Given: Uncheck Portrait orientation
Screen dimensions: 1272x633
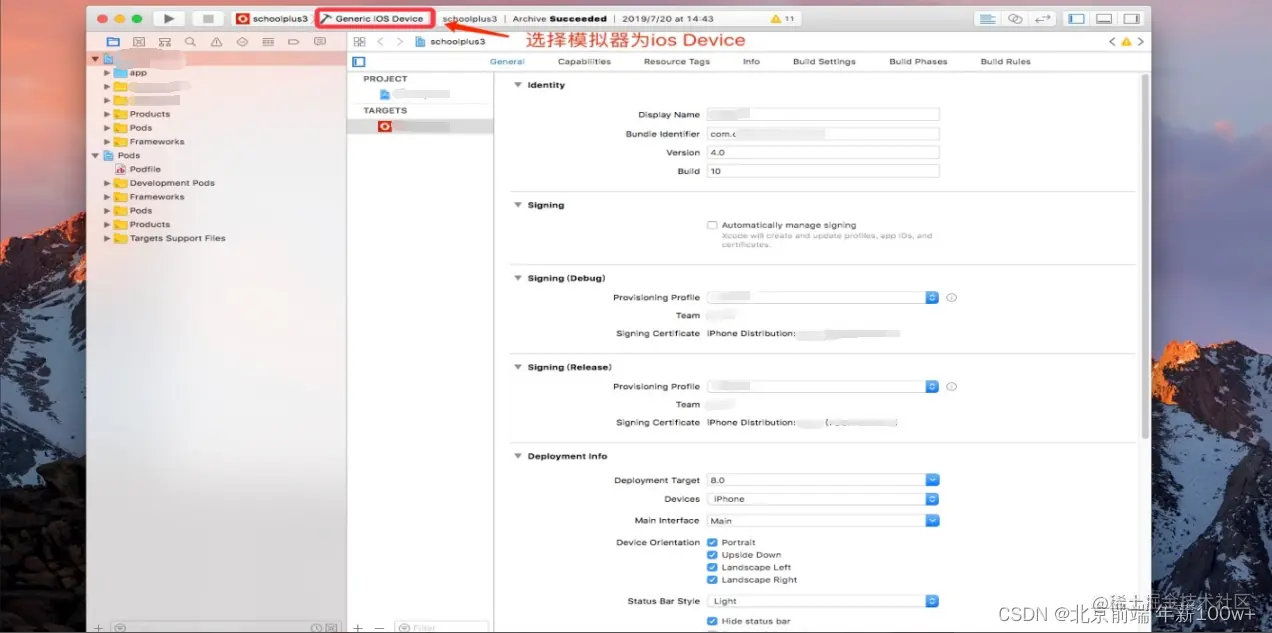Looking at the screenshot, I should [x=712, y=543].
